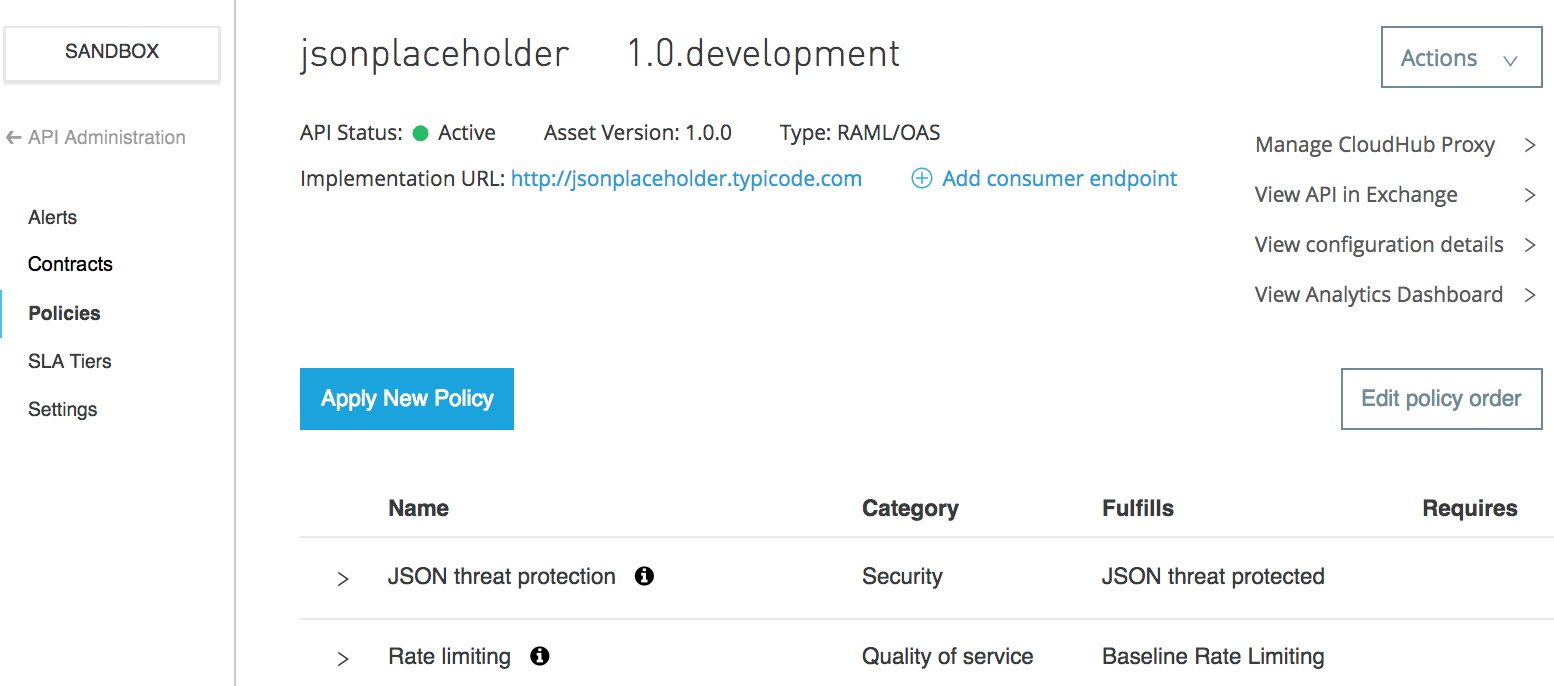Open the Actions dropdown menu
1554x686 pixels.
[x=1460, y=58]
